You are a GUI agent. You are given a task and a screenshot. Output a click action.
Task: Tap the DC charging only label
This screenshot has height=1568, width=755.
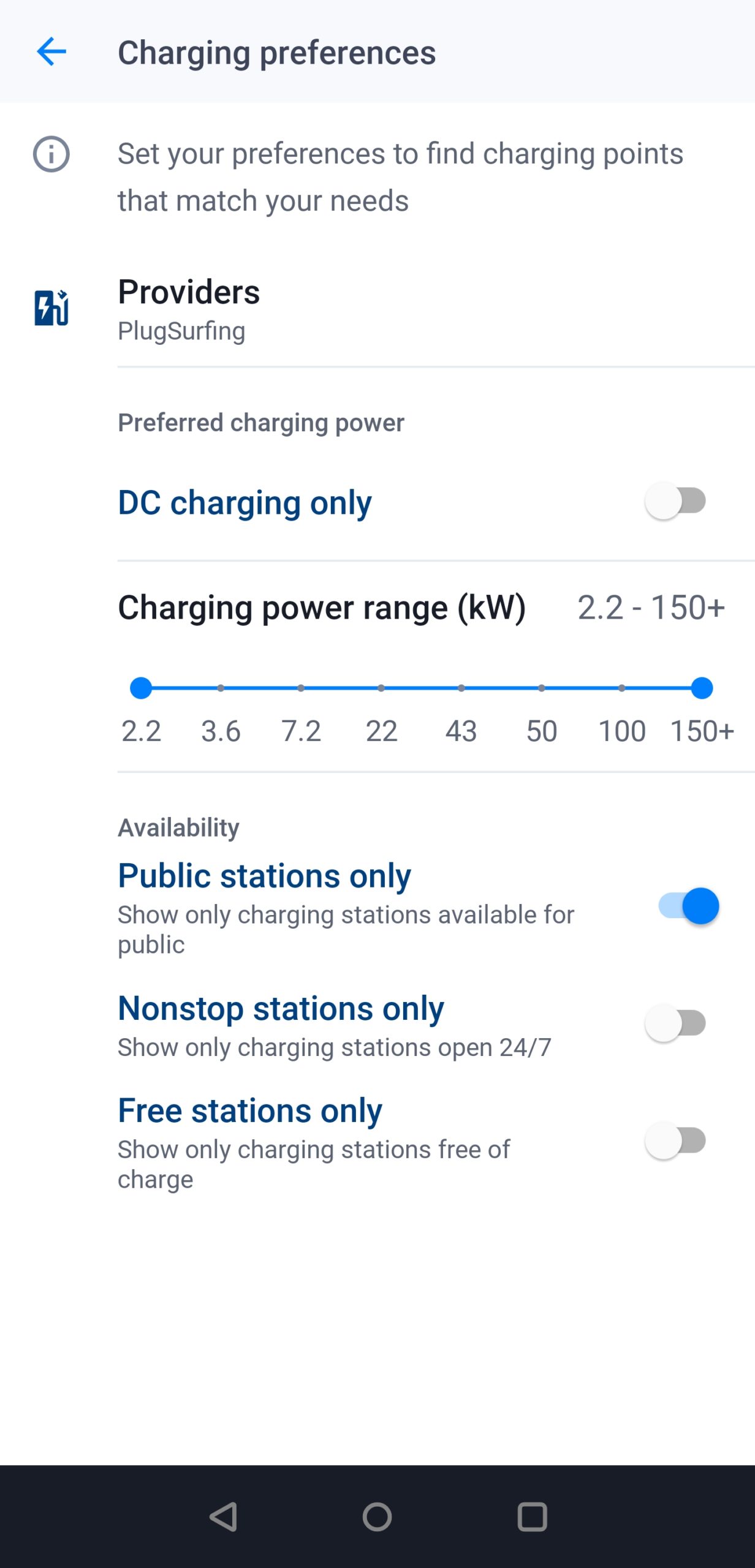click(x=245, y=503)
